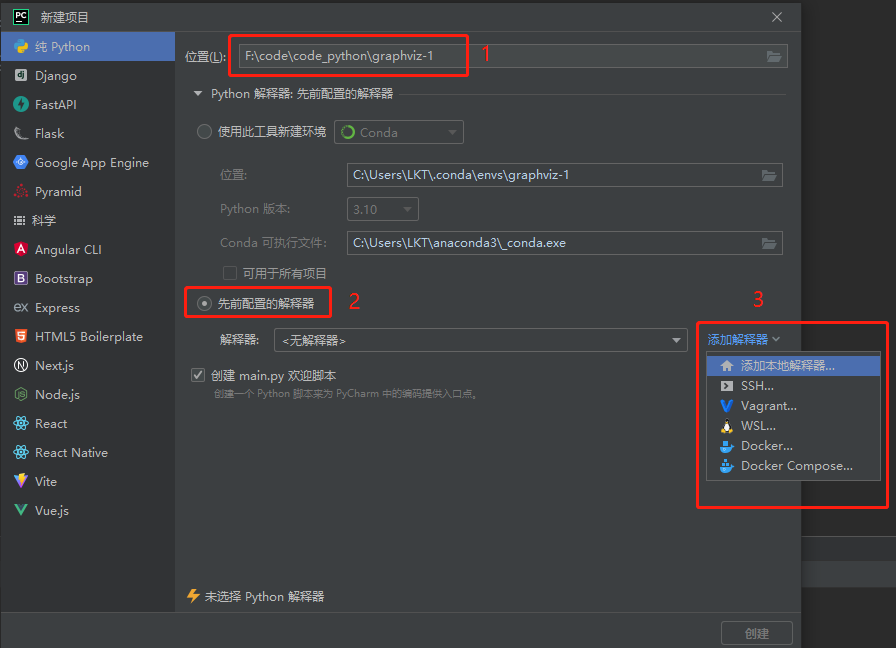896x648 pixels.
Task: Choose the Vue.js project icon
Action: coord(21,510)
